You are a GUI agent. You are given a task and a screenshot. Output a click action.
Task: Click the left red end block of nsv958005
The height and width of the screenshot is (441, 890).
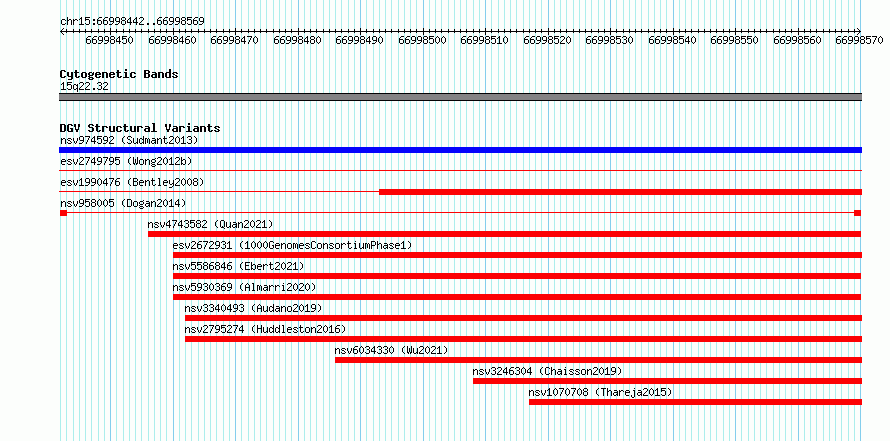[63, 213]
